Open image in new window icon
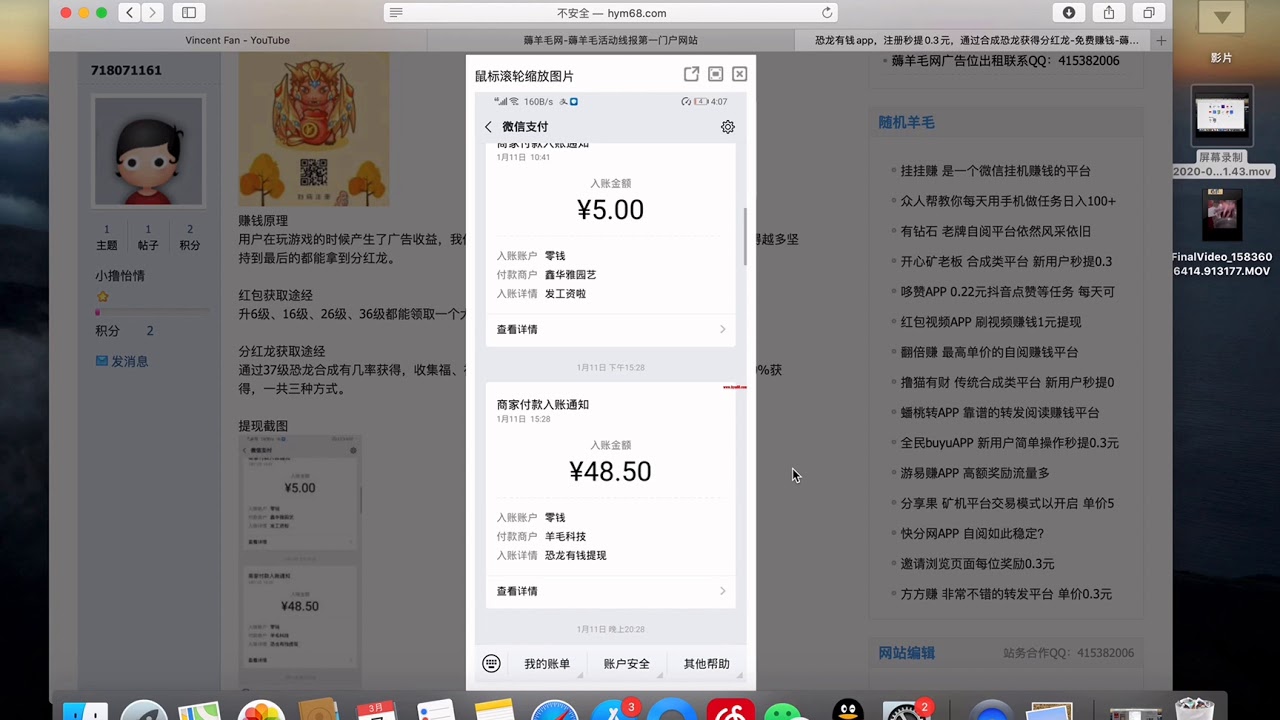The height and width of the screenshot is (720, 1280). click(x=691, y=74)
